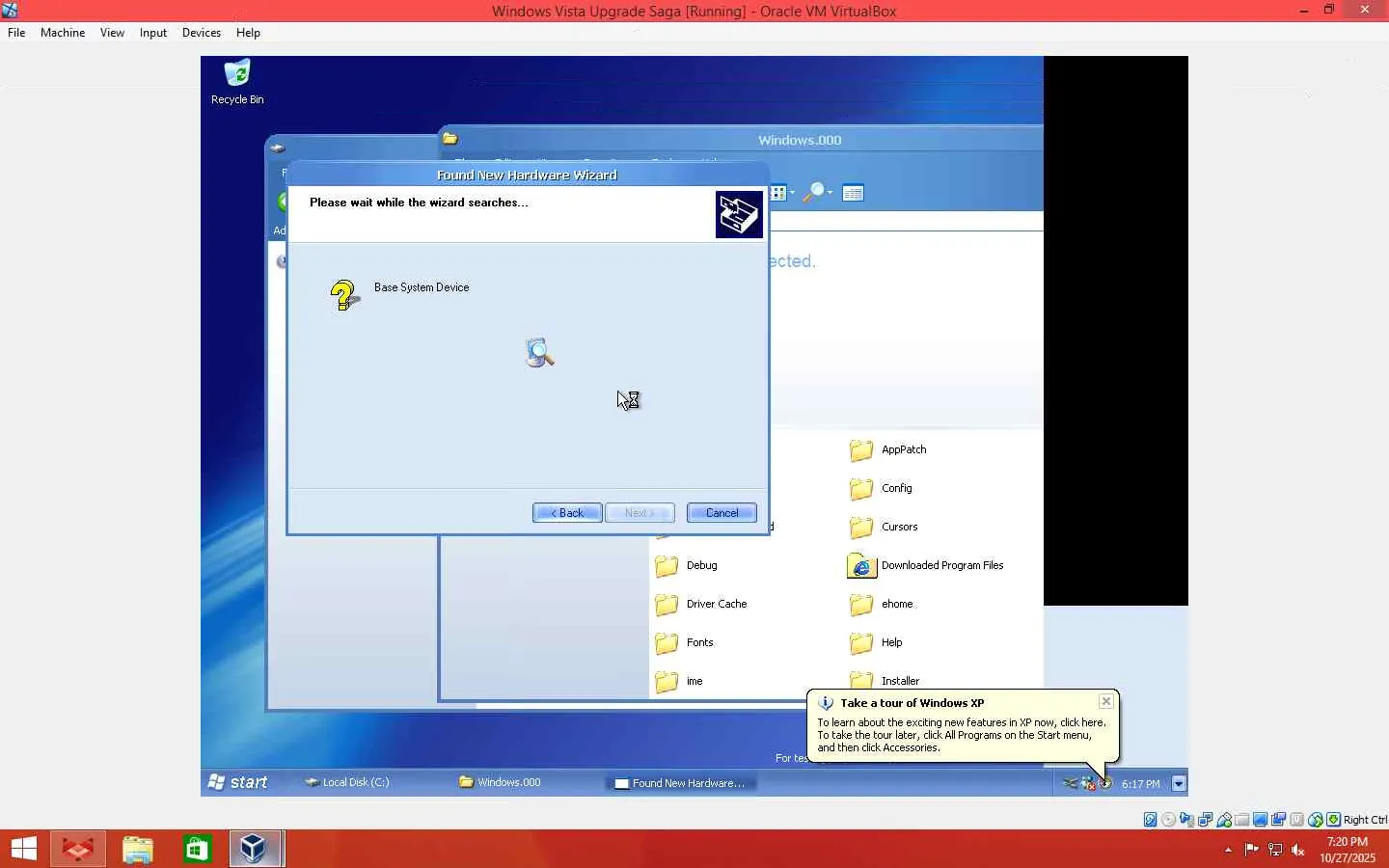Open the VirtualBox View menu
Screen dimensions: 1389x868
[112, 33]
